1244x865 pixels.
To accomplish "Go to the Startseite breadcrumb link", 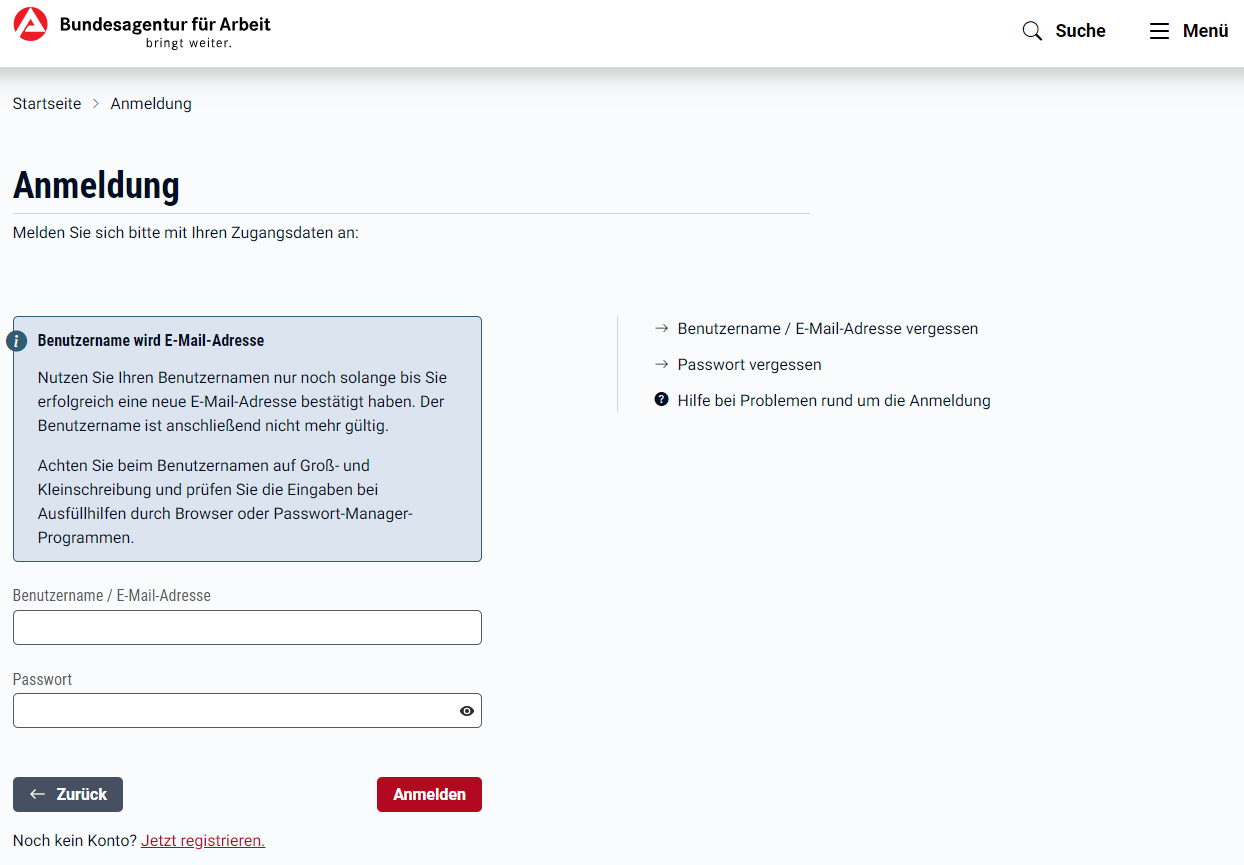I will 47,104.
